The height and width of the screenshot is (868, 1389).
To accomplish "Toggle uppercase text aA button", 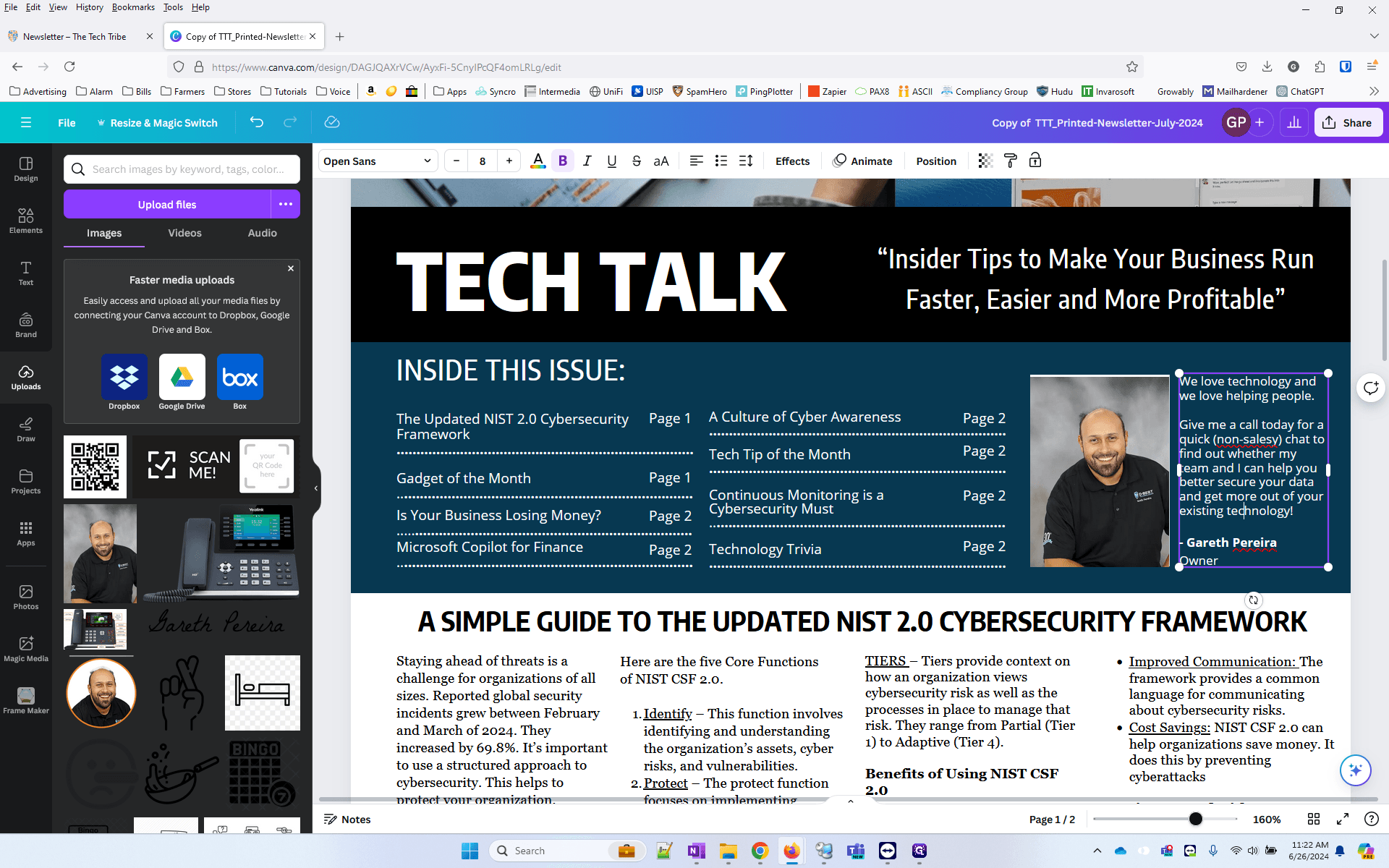I will 661,161.
